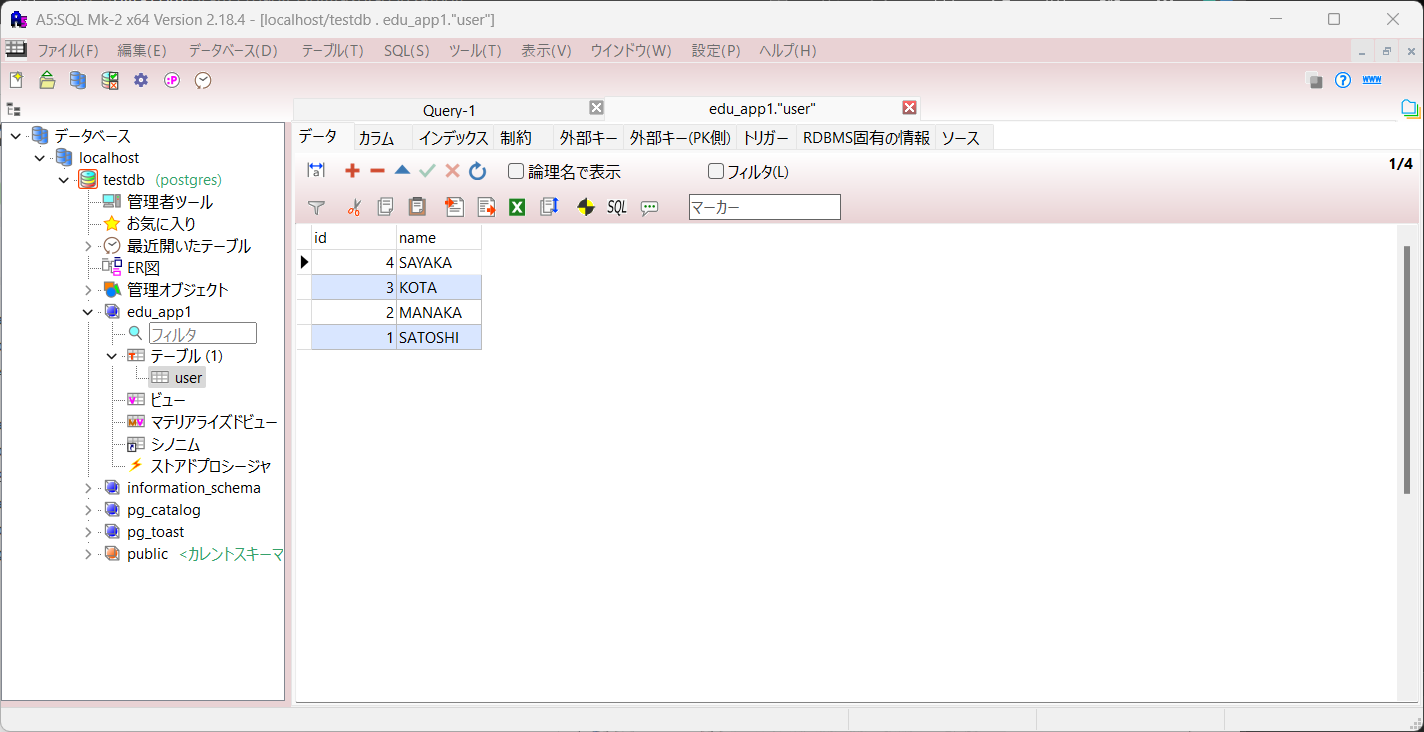Image resolution: width=1424 pixels, height=732 pixels.
Task: Click the scissors cut icon
Action: [x=353, y=207]
